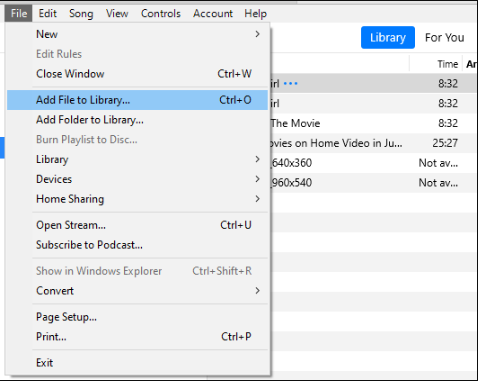Select Add Folder to Library
The width and height of the screenshot is (478, 381).
coord(137,120)
